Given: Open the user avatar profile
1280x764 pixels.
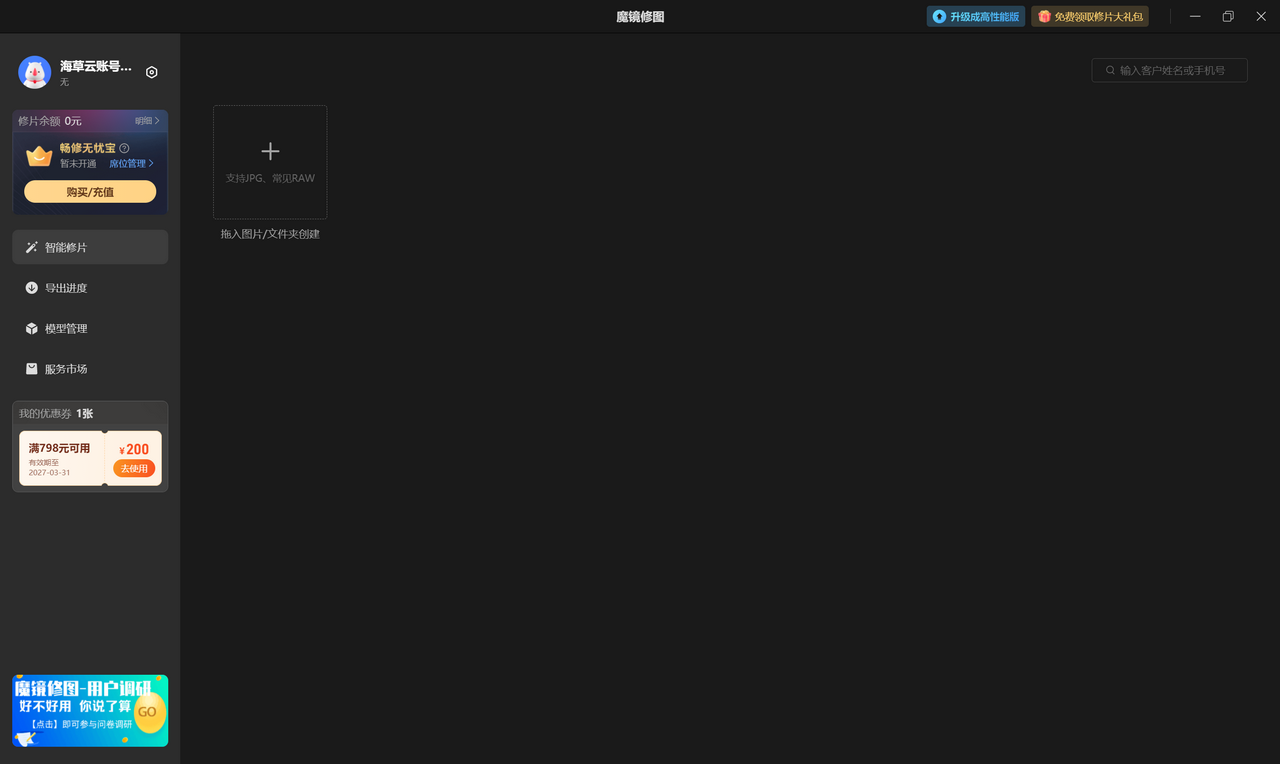Looking at the screenshot, I should 35,72.
